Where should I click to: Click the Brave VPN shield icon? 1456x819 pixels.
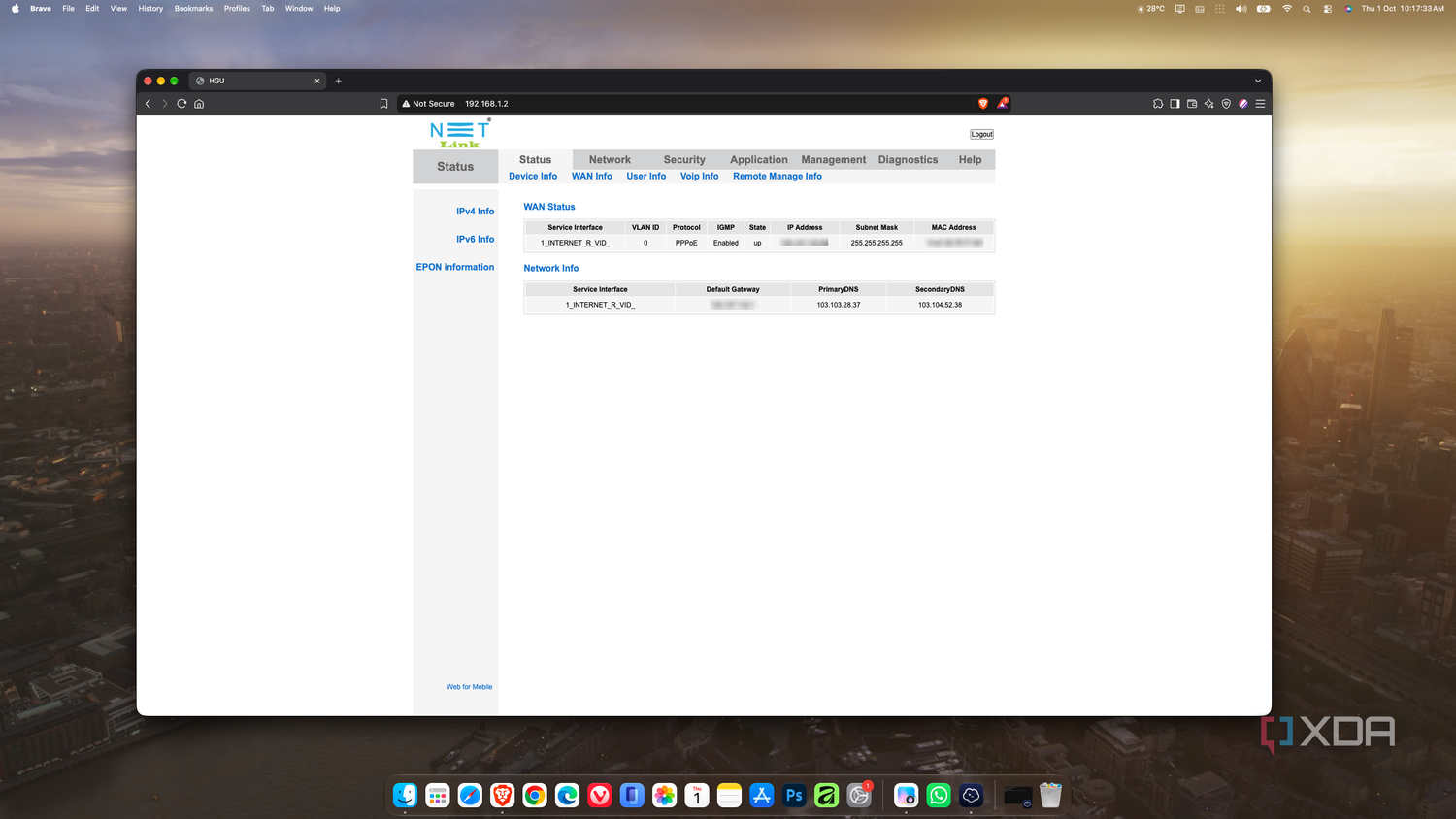coord(1226,104)
